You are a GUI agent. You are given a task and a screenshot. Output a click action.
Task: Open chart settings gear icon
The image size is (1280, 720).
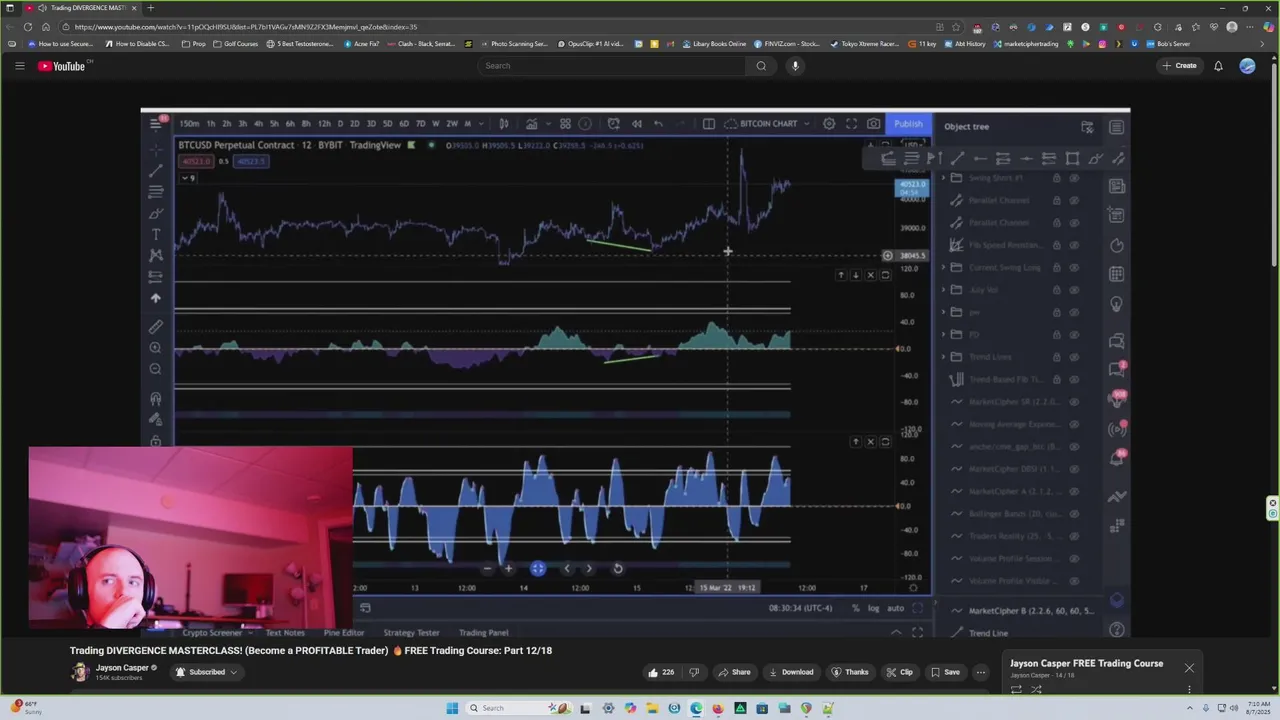829,124
